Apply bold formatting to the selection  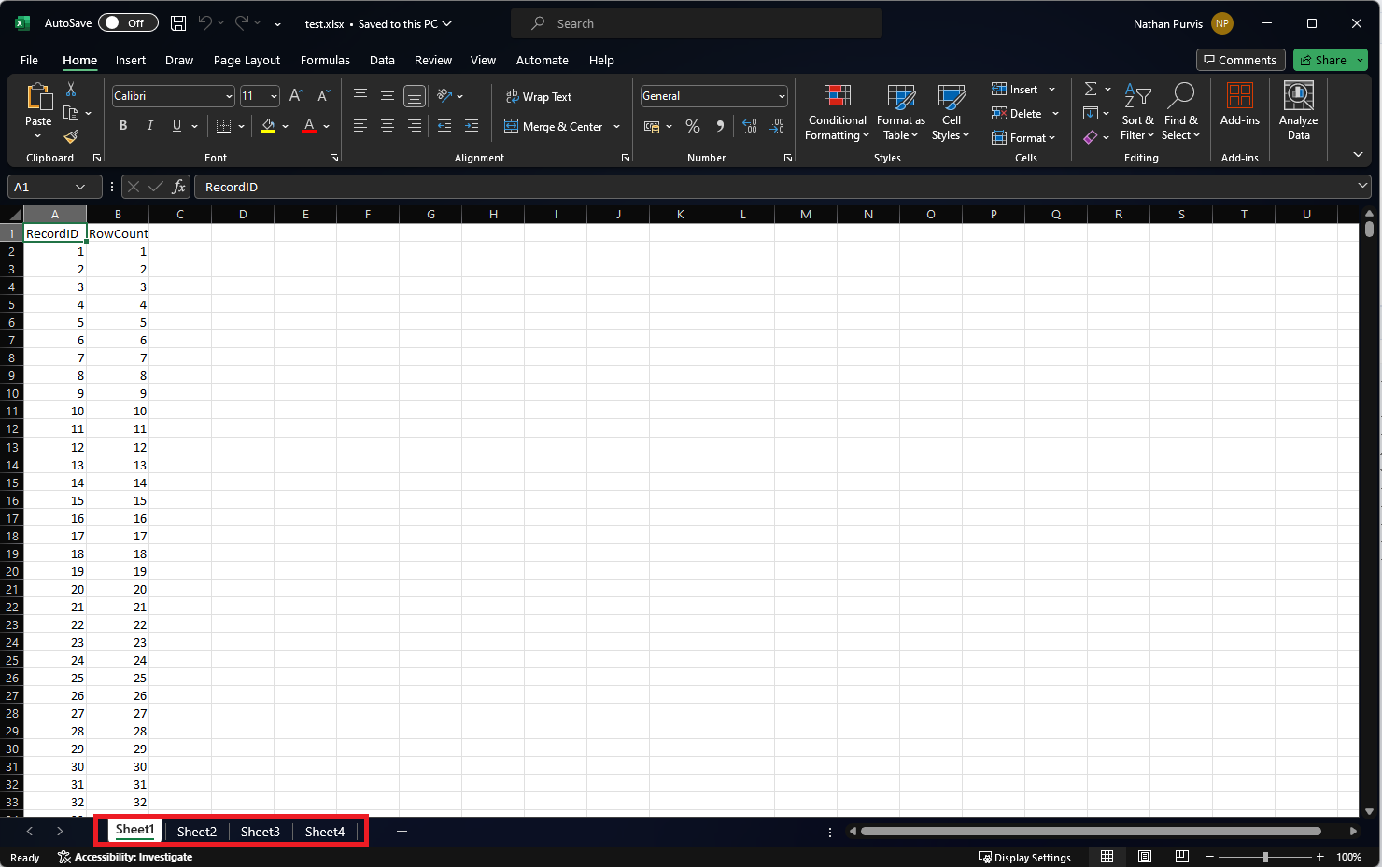click(122, 125)
